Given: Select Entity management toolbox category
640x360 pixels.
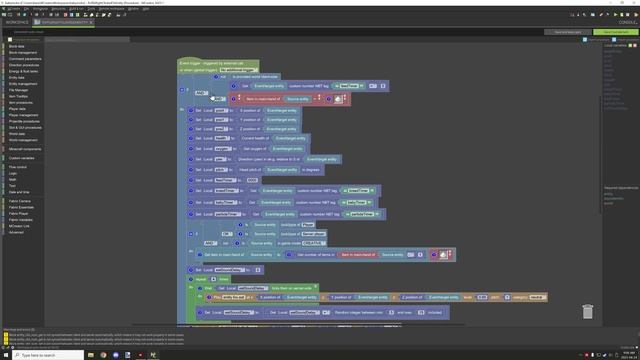Looking at the screenshot, I should pyautogui.click(x=23, y=84).
